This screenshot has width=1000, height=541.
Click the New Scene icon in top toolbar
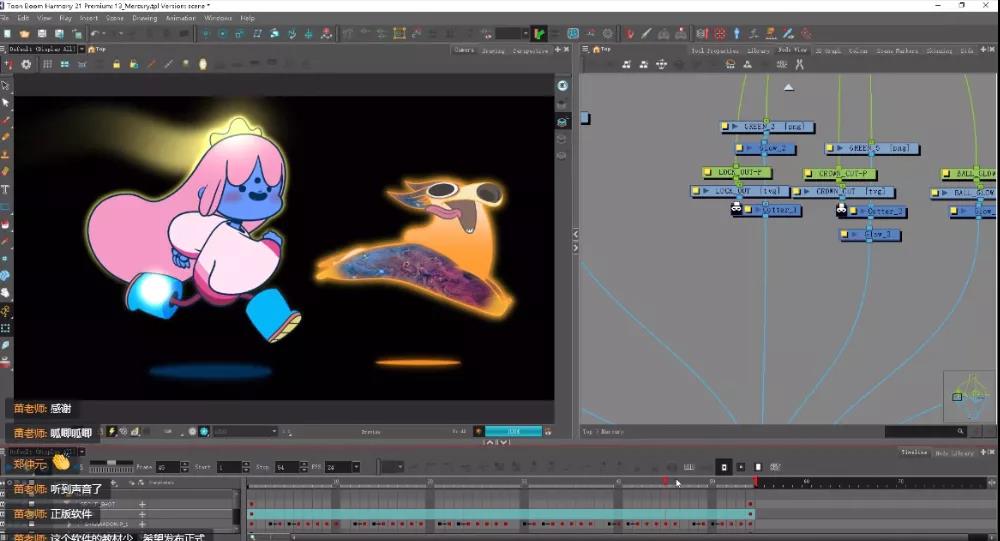(8, 34)
